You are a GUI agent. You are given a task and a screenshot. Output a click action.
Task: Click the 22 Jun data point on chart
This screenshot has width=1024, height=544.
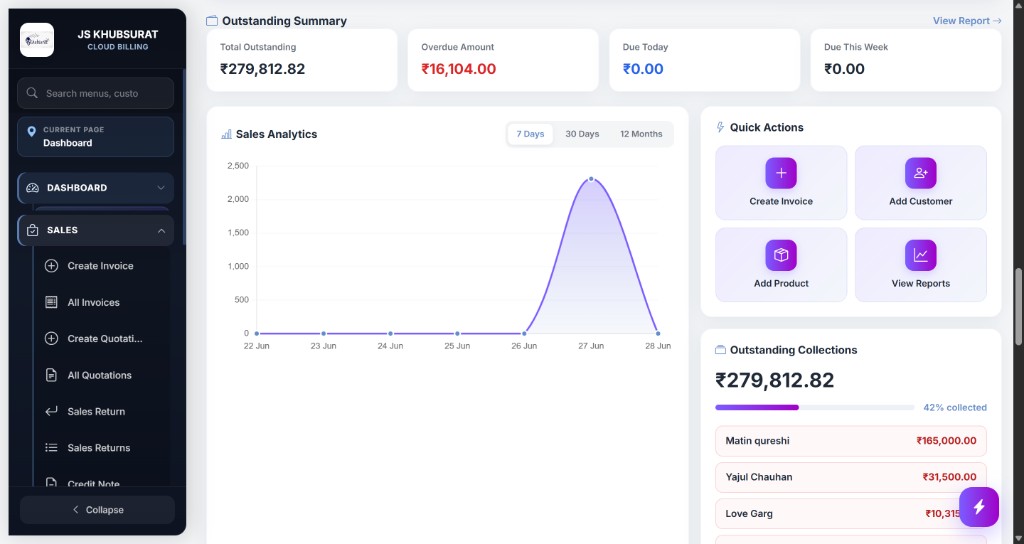257,334
